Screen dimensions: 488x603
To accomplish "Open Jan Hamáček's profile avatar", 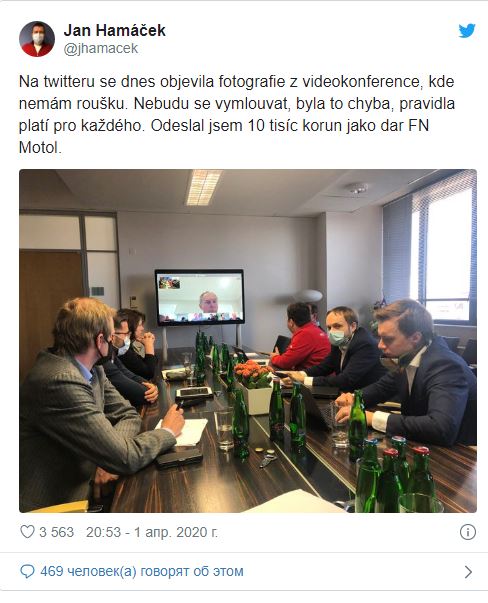I will pos(37,39).
